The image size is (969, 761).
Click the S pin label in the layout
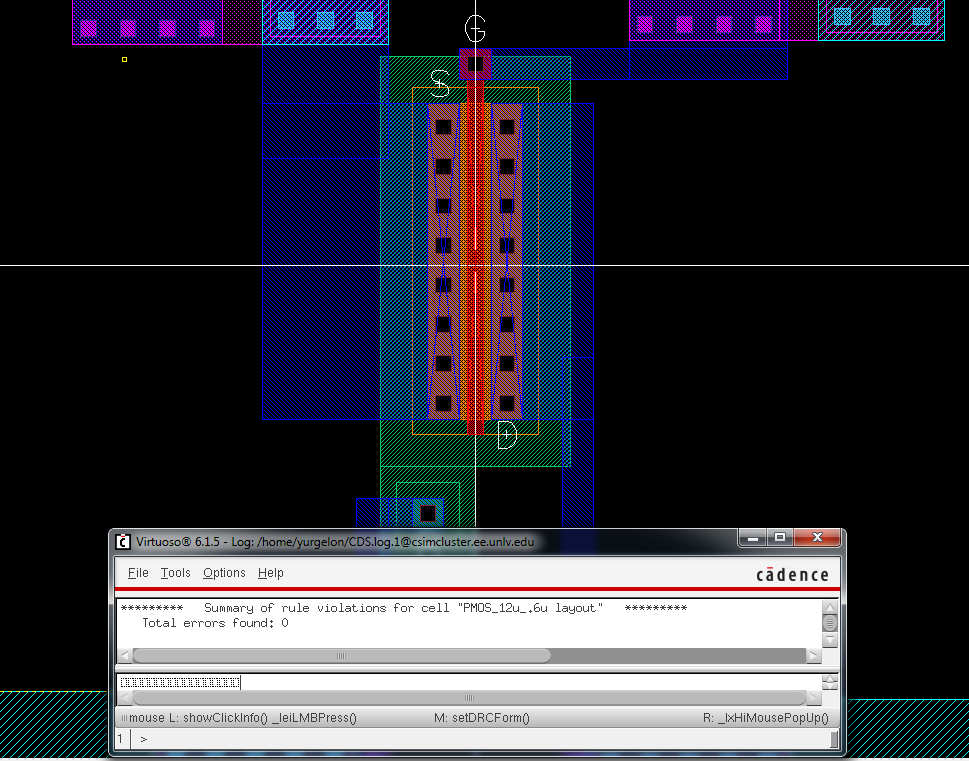439,83
